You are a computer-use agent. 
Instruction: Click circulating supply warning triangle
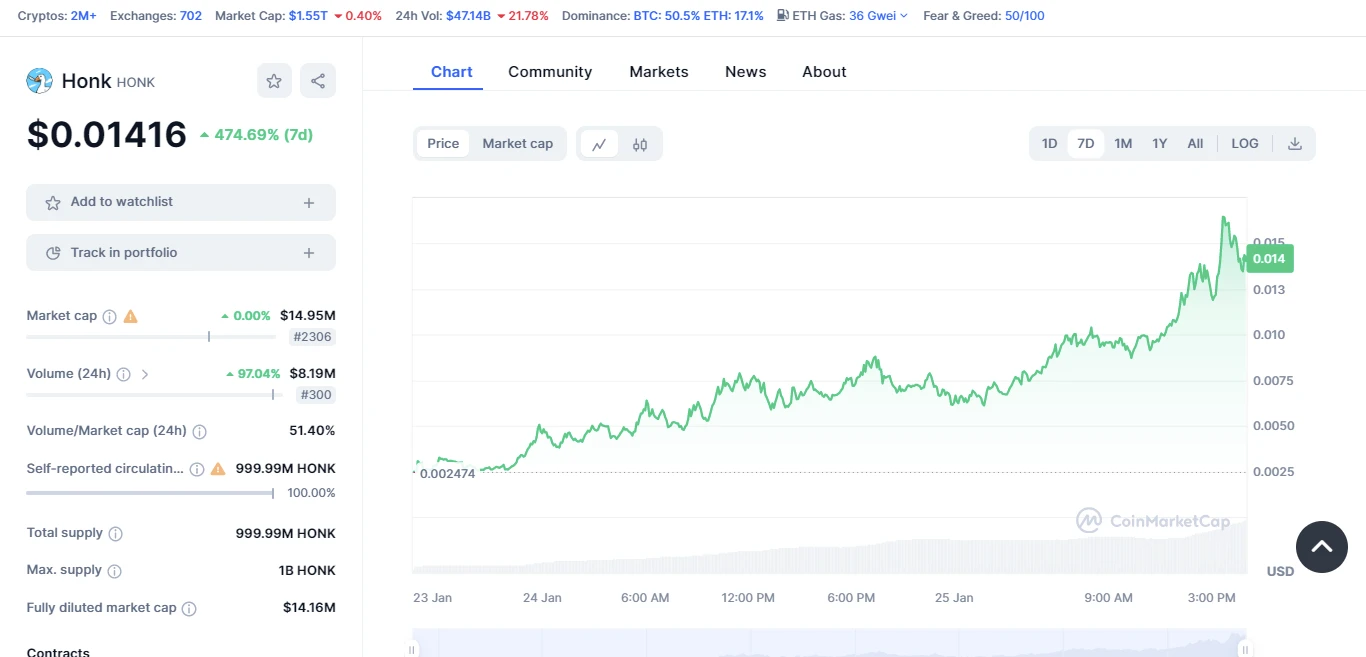point(218,469)
